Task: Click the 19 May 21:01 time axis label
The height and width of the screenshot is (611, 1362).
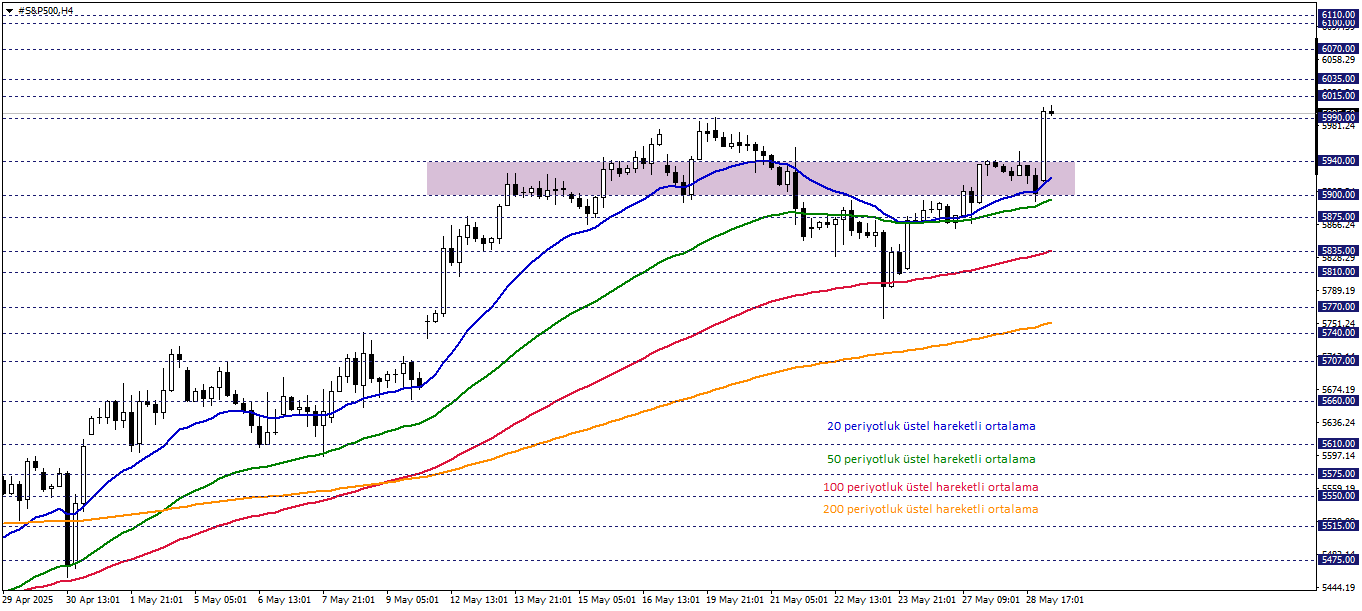Action: click(733, 601)
